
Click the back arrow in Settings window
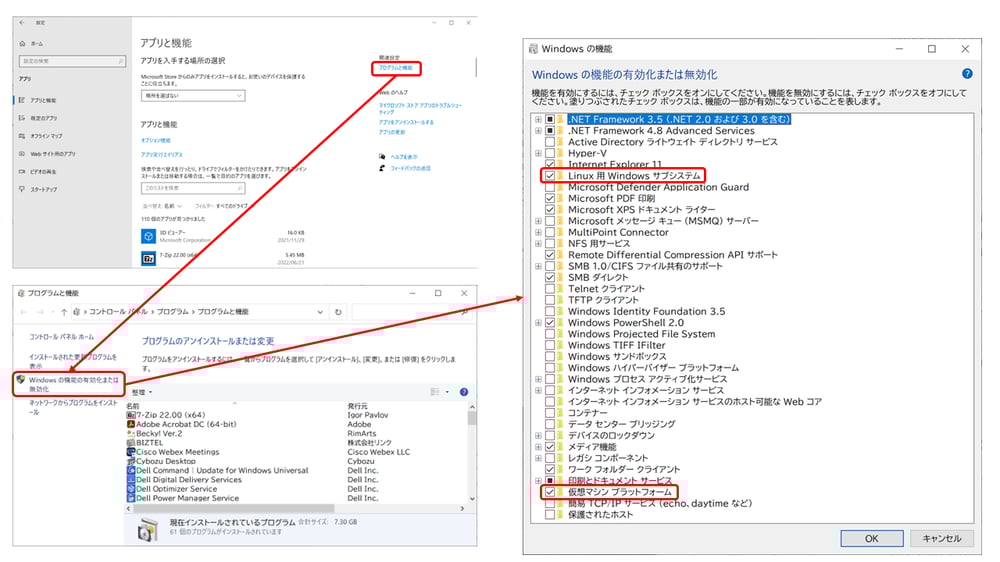[x=22, y=22]
